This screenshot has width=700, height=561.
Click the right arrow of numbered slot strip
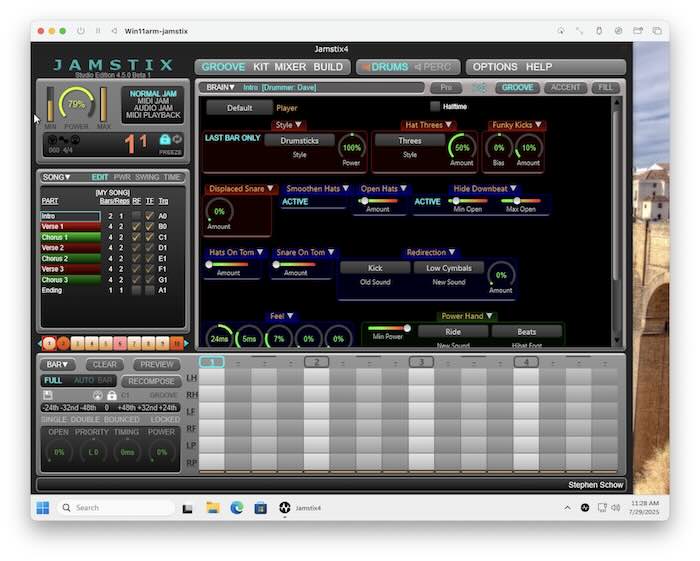point(187,343)
